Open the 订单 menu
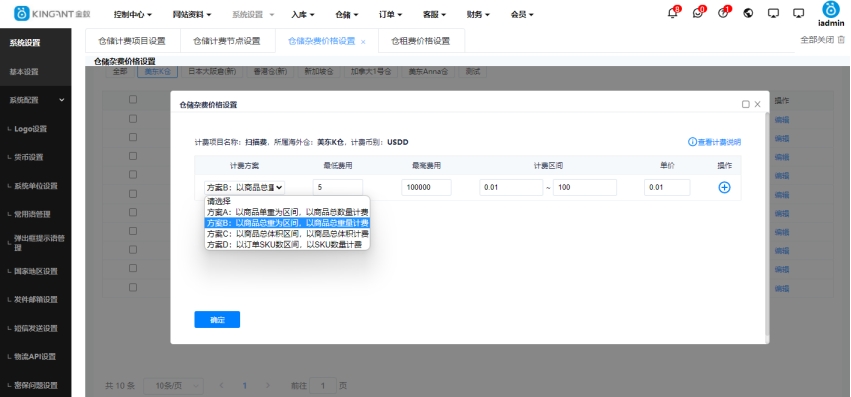851x397 pixels. (x=390, y=15)
